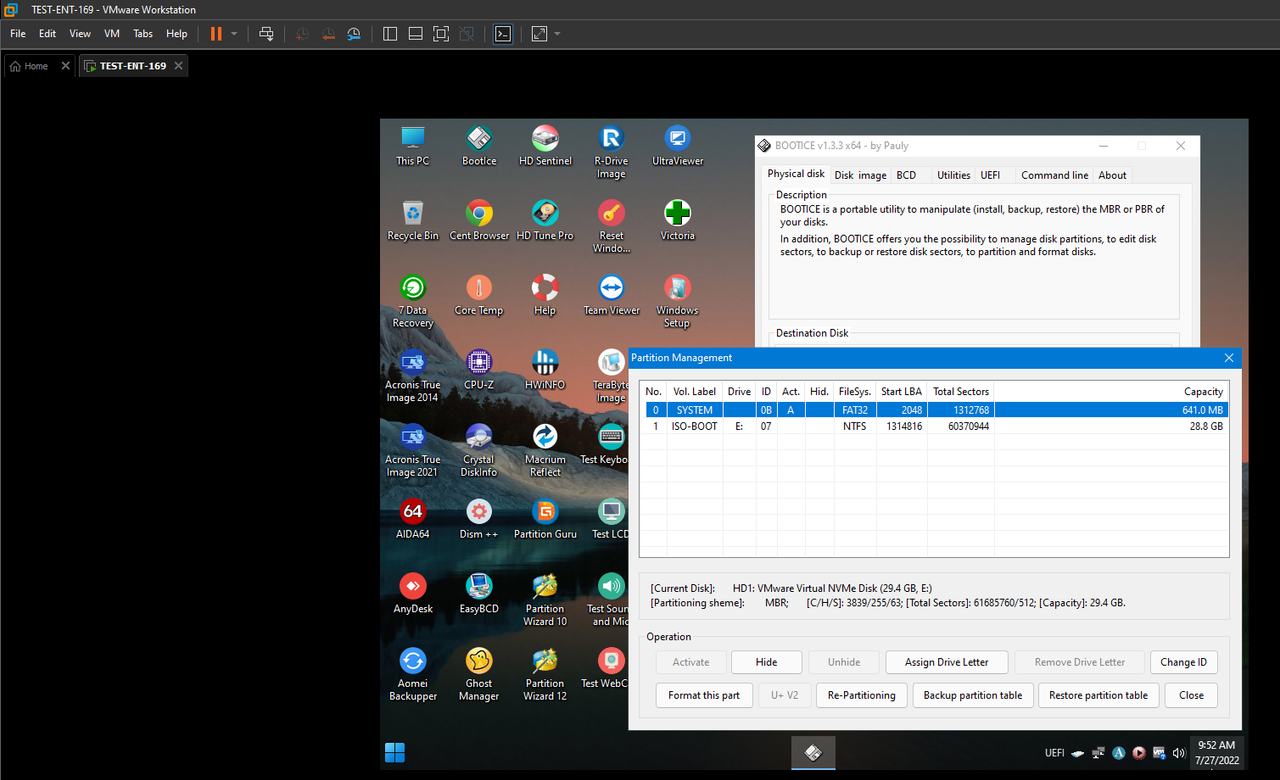
Task: Open EasyBCD desktop icon
Action: (479, 595)
